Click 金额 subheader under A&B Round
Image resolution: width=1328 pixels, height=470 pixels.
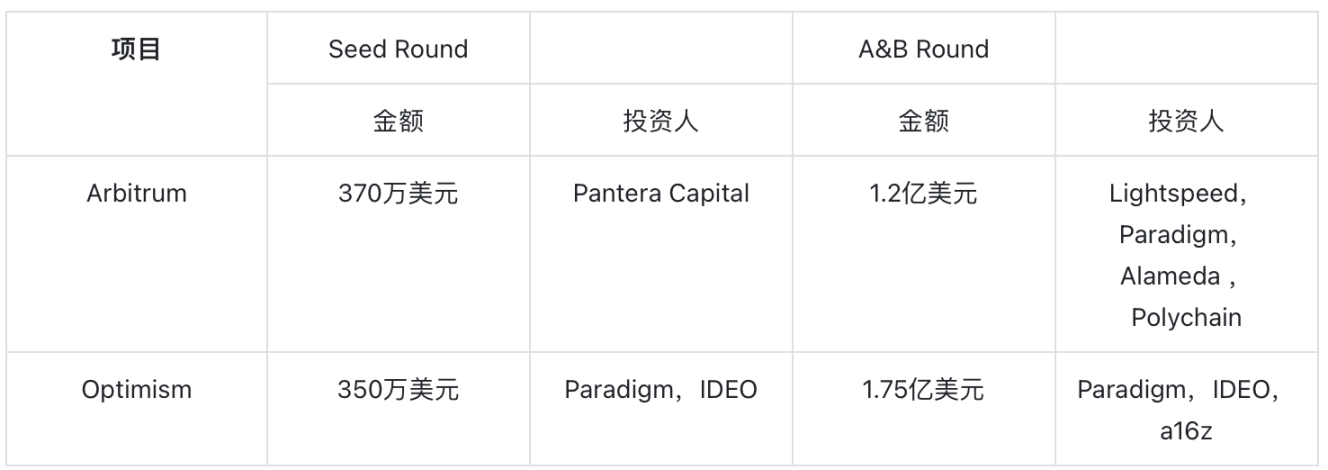coord(924,121)
